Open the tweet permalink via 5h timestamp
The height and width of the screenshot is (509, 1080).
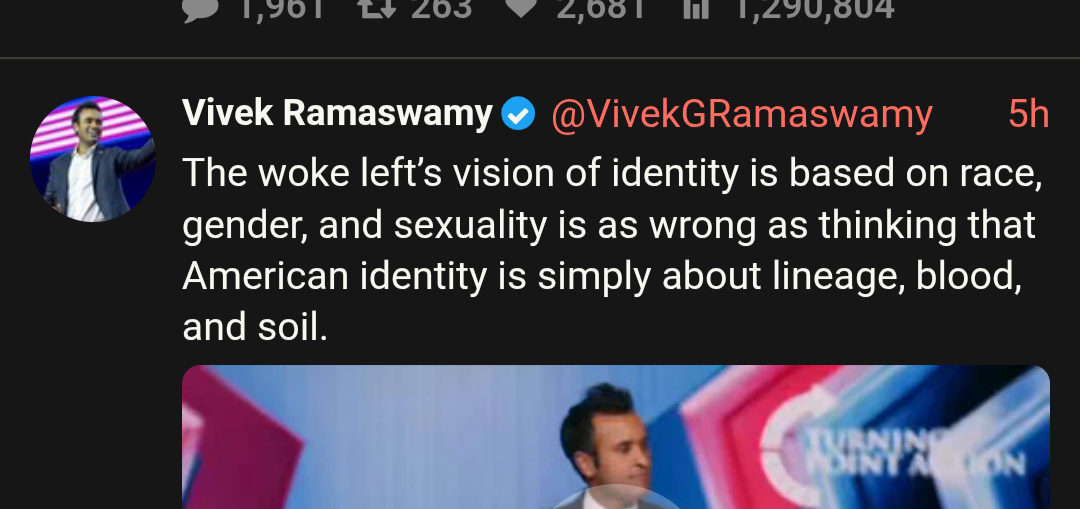click(x=1028, y=114)
